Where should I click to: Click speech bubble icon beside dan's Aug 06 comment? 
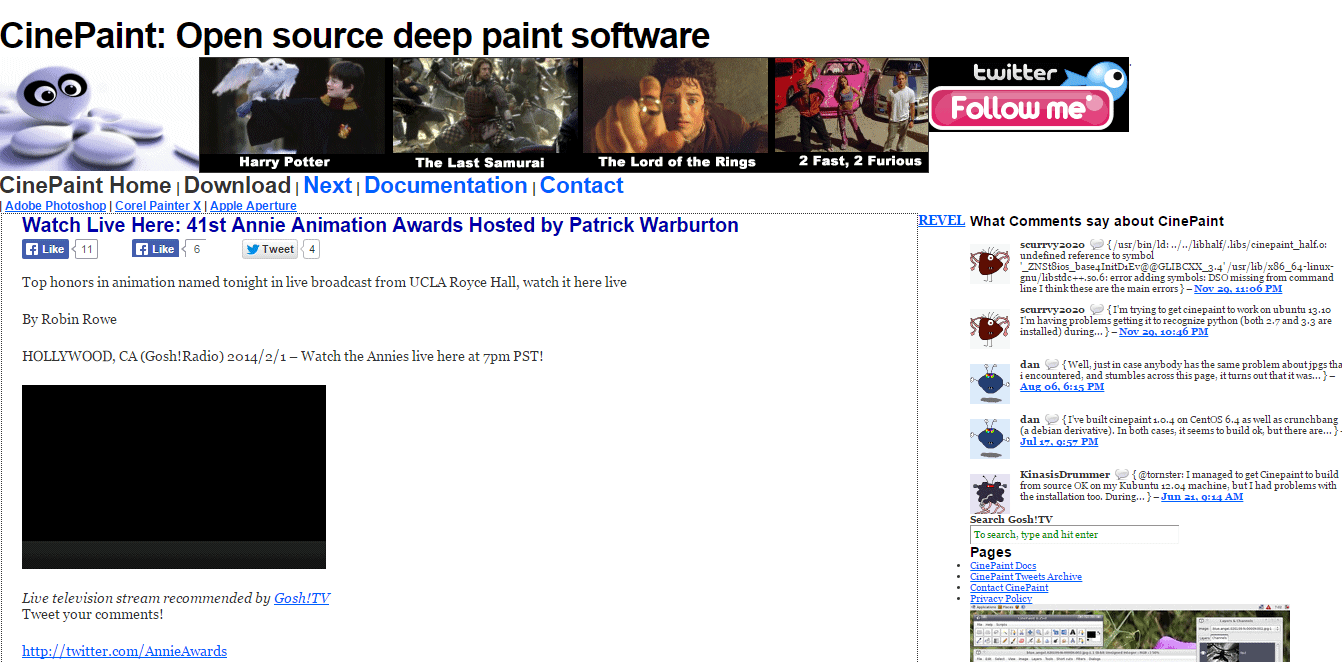(1052, 364)
